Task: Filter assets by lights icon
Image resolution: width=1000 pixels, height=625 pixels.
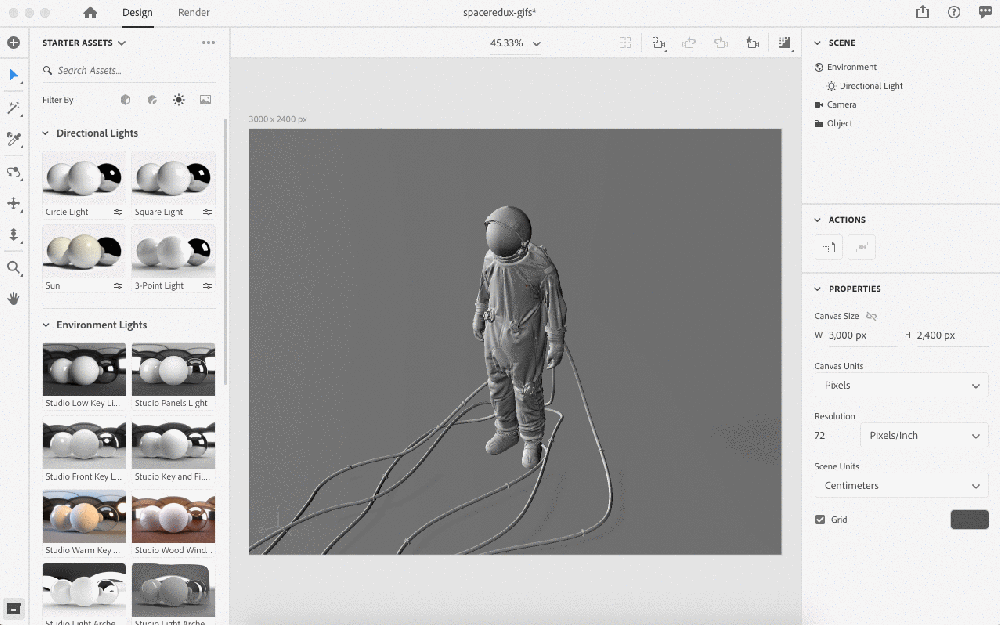Action: (179, 100)
